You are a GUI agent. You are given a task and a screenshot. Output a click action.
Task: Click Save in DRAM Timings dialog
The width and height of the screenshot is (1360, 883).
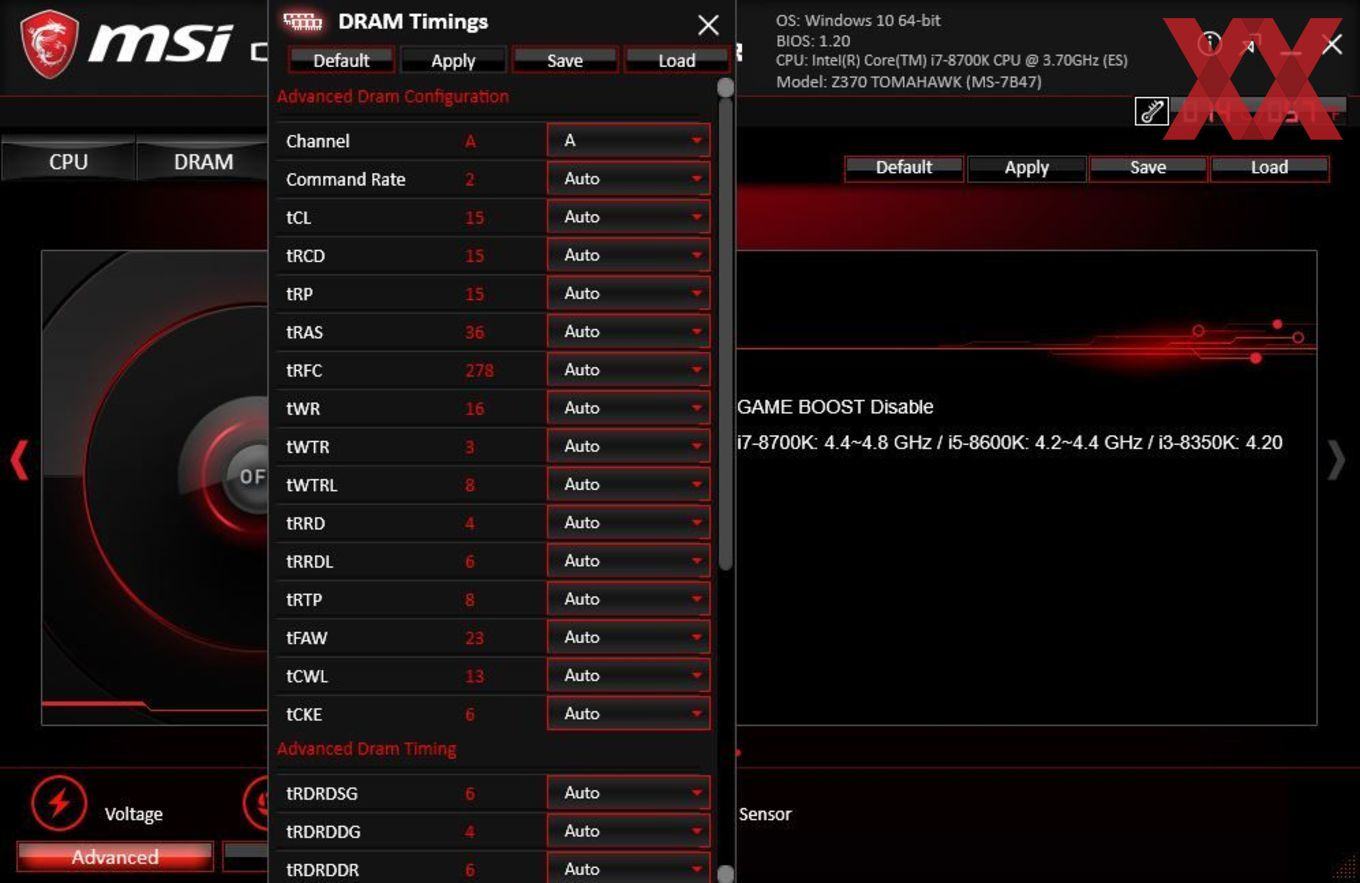pos(565,60)
